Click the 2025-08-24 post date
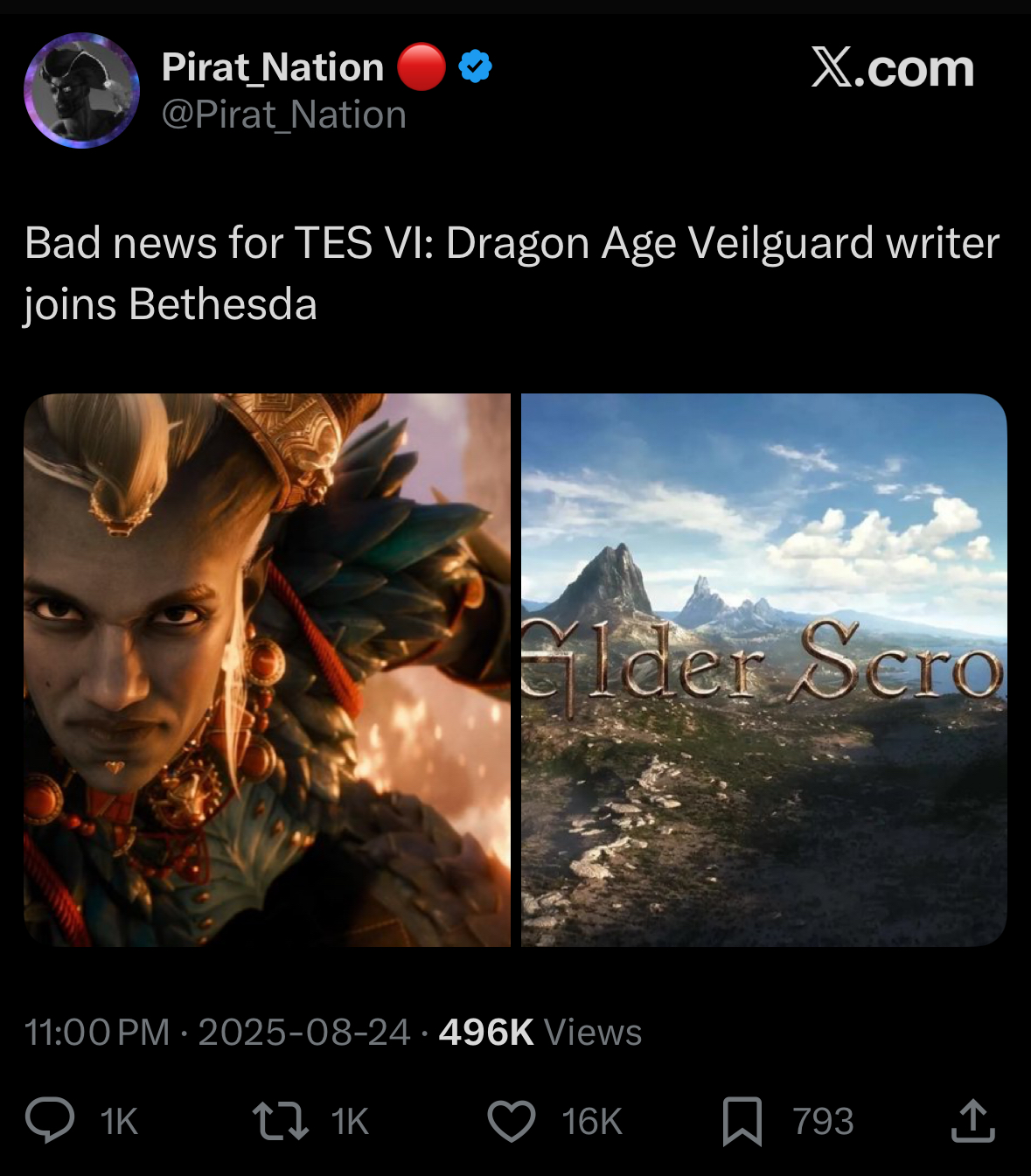 (303, 1033)
